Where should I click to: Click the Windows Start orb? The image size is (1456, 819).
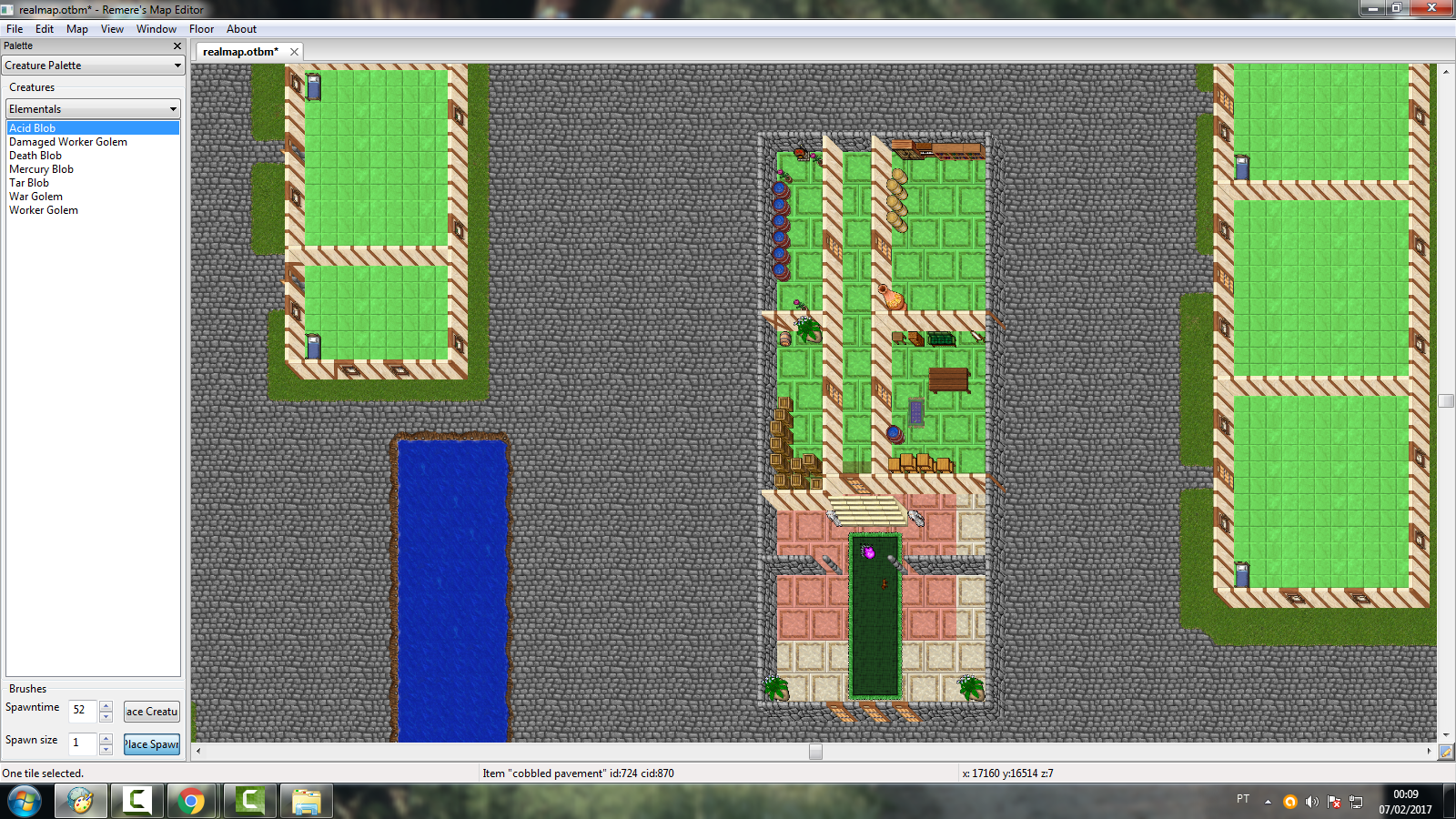point(25,801)
